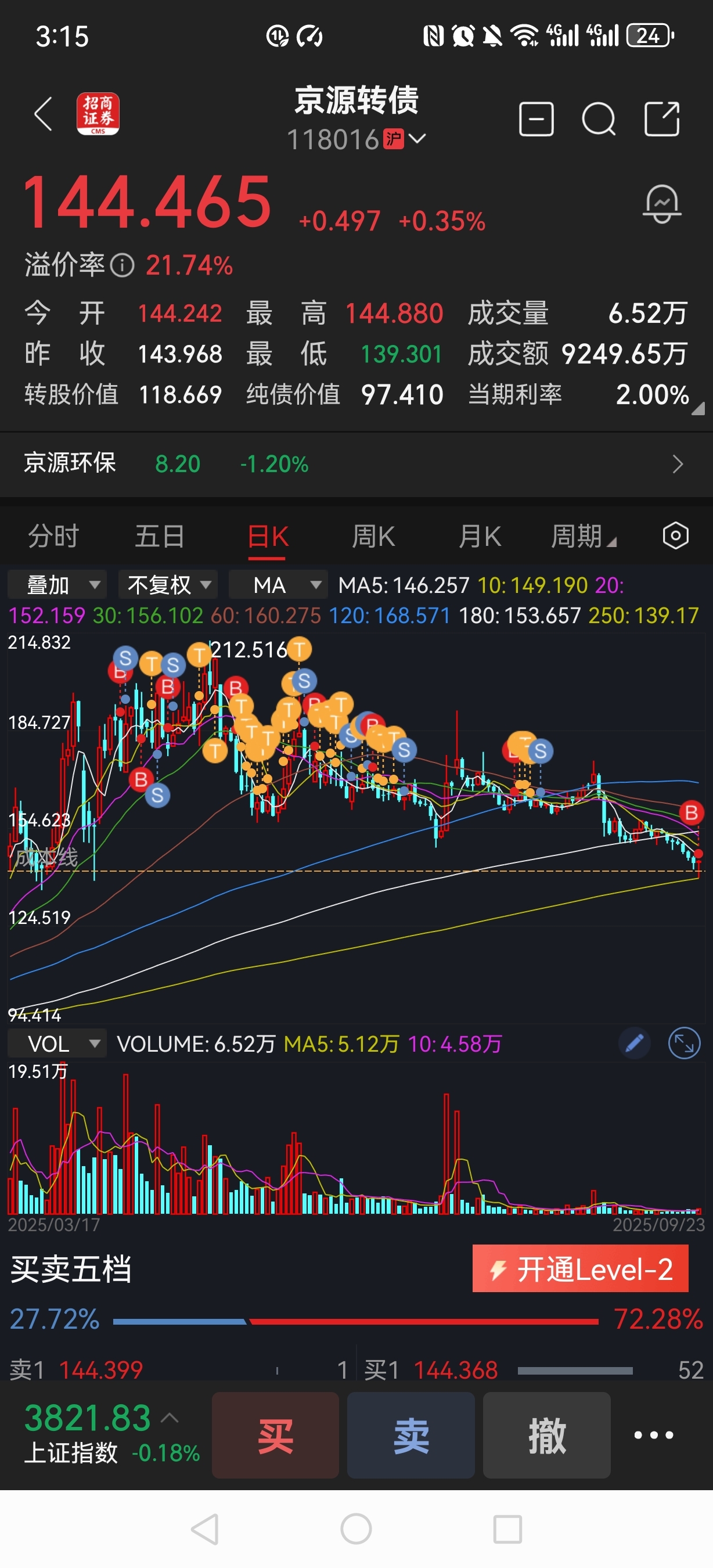
Task: Open the 叠加 overlay dropdown
Action: pyautogui.click(x=57, y=584)
